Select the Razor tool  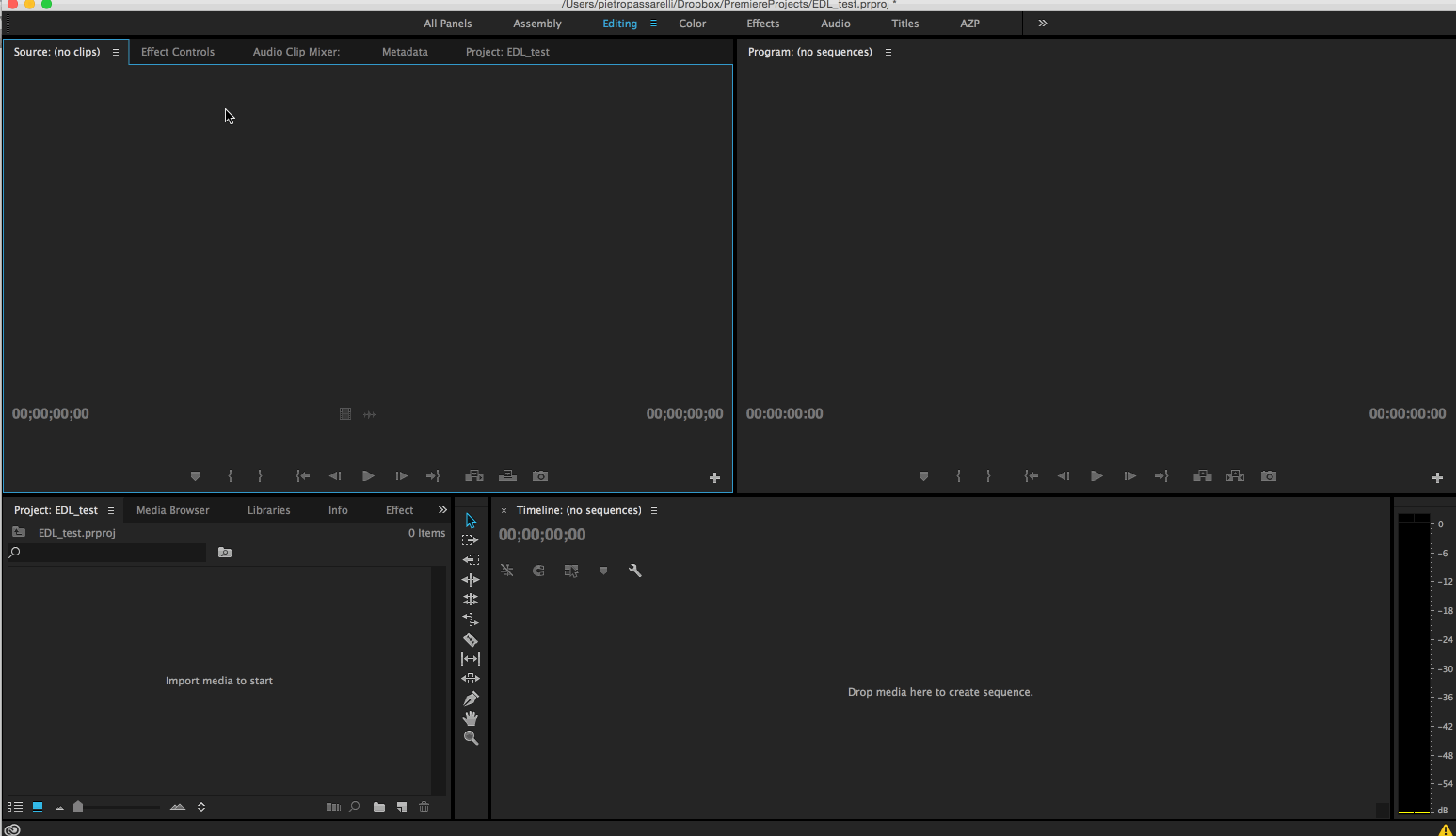pos(471,639)
